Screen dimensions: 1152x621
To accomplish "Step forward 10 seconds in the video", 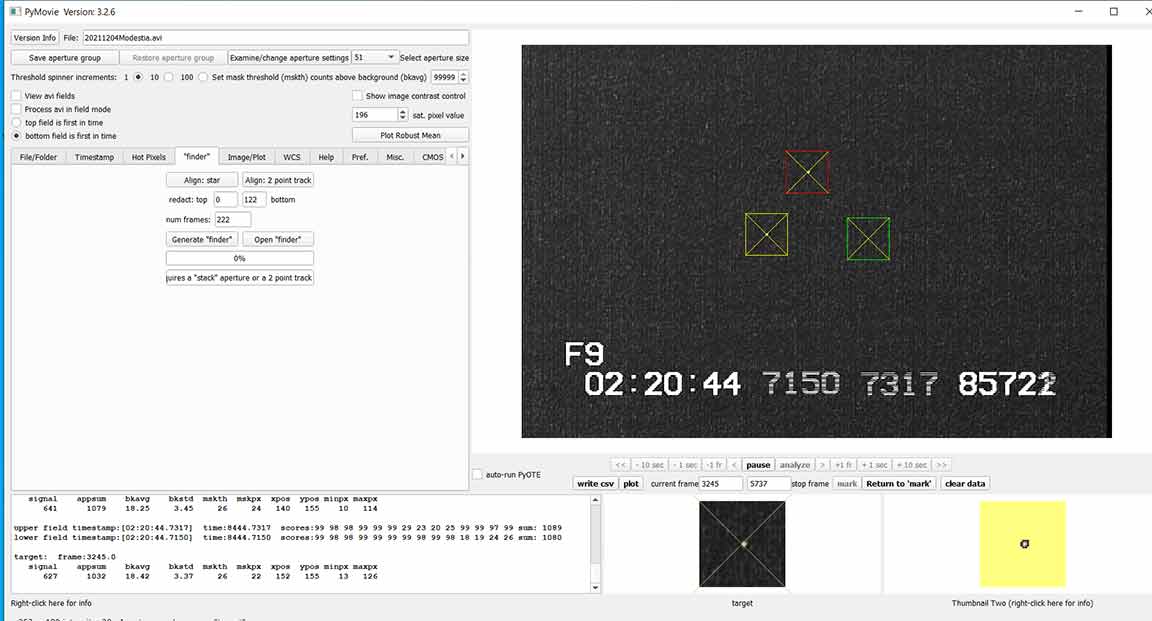I will point(912,465).
